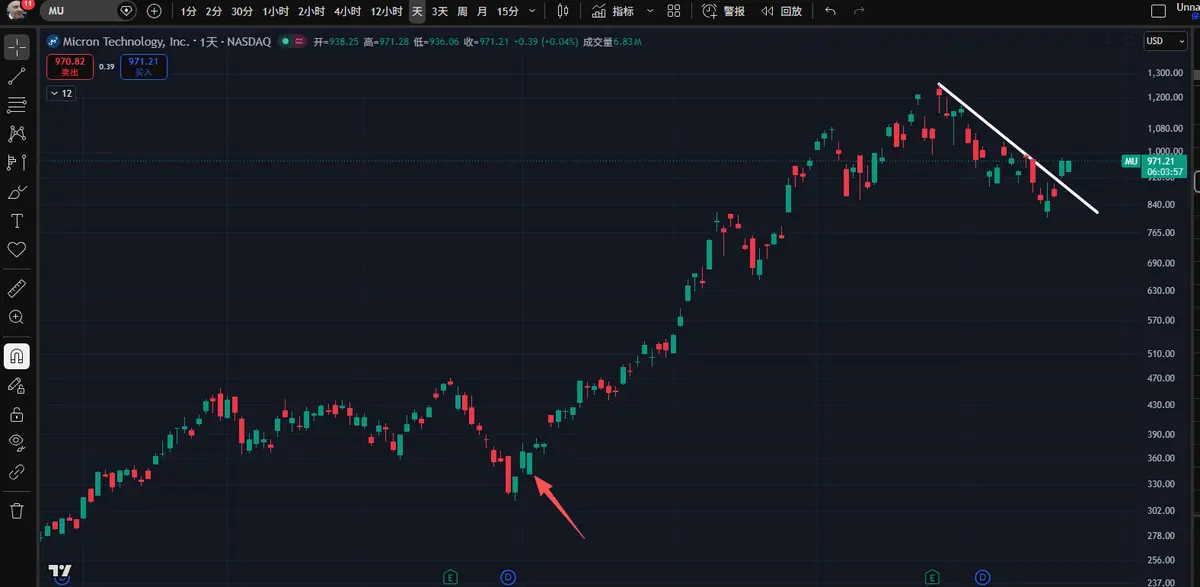Click the TradingView logo at bottom left

coord(59,571)
